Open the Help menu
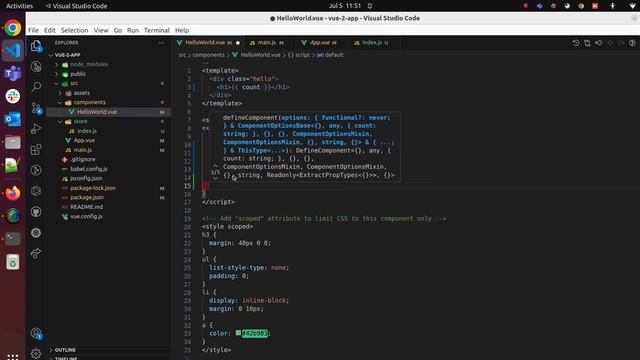 tap(182, 30)
